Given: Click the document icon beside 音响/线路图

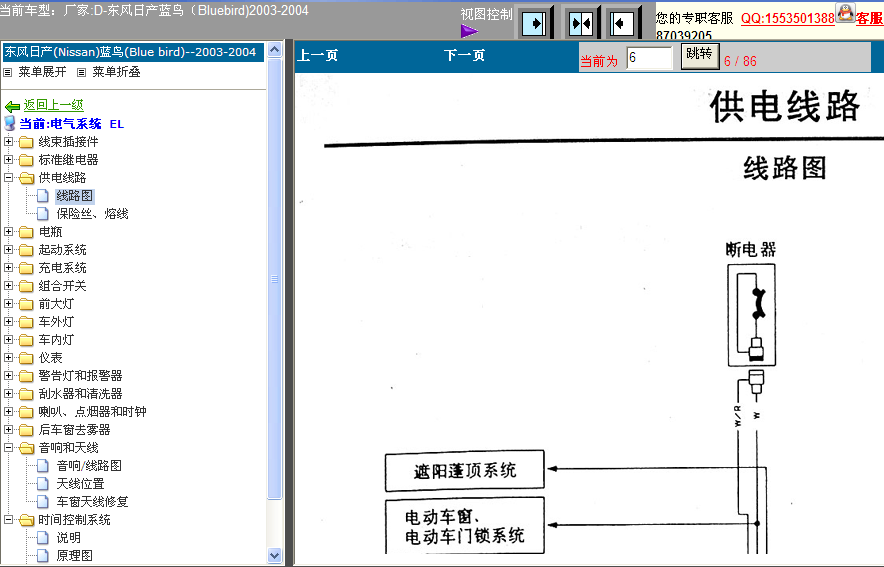Looking at the screenshot, I should [x=43, y=466].
